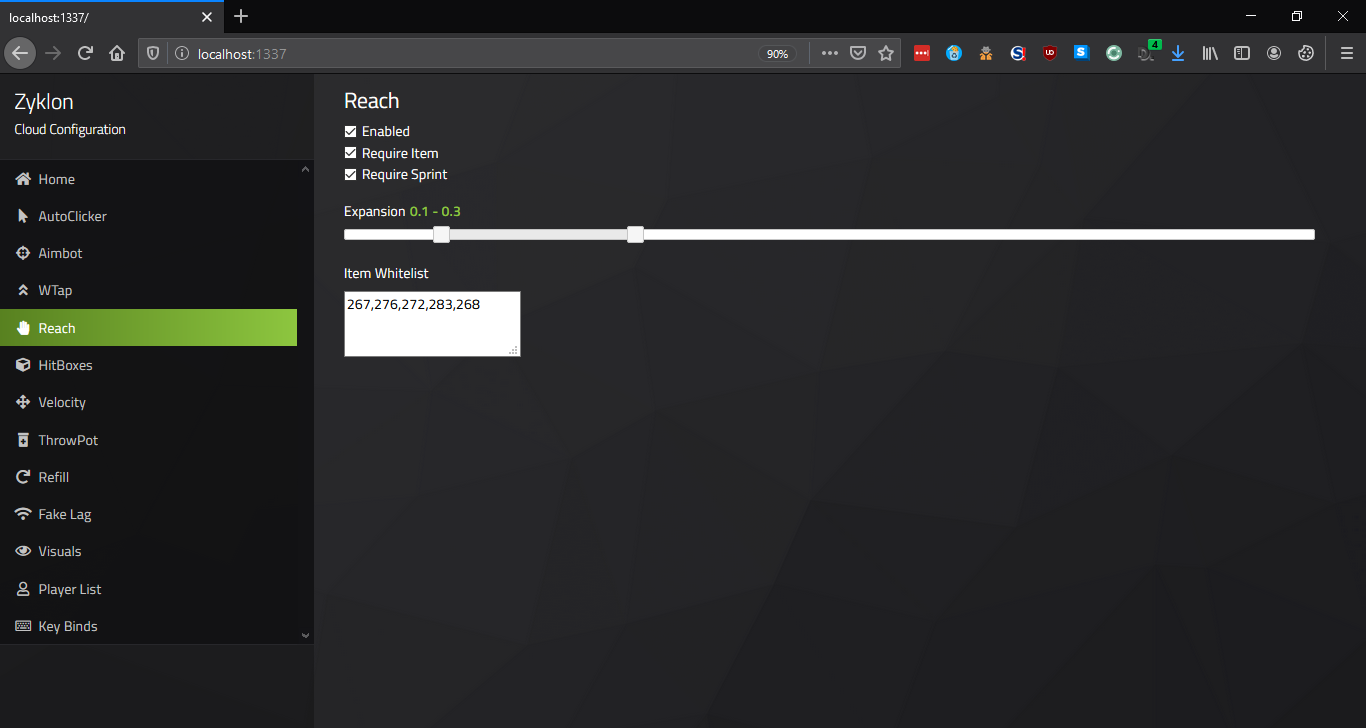The height and width of the screenshot is (728, 1366).
Task: Bookmark this page with star icon
Action: pos(886,54)
